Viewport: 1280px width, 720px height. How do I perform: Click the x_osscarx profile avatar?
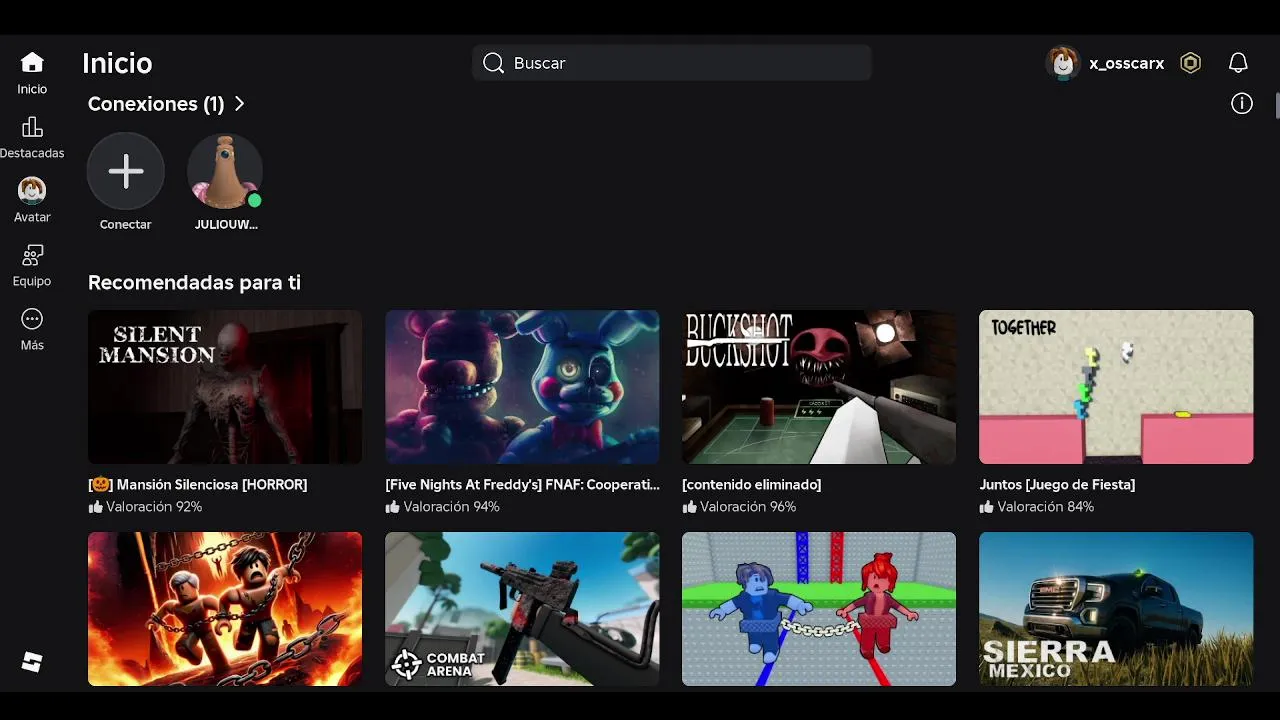(1063, 63)
